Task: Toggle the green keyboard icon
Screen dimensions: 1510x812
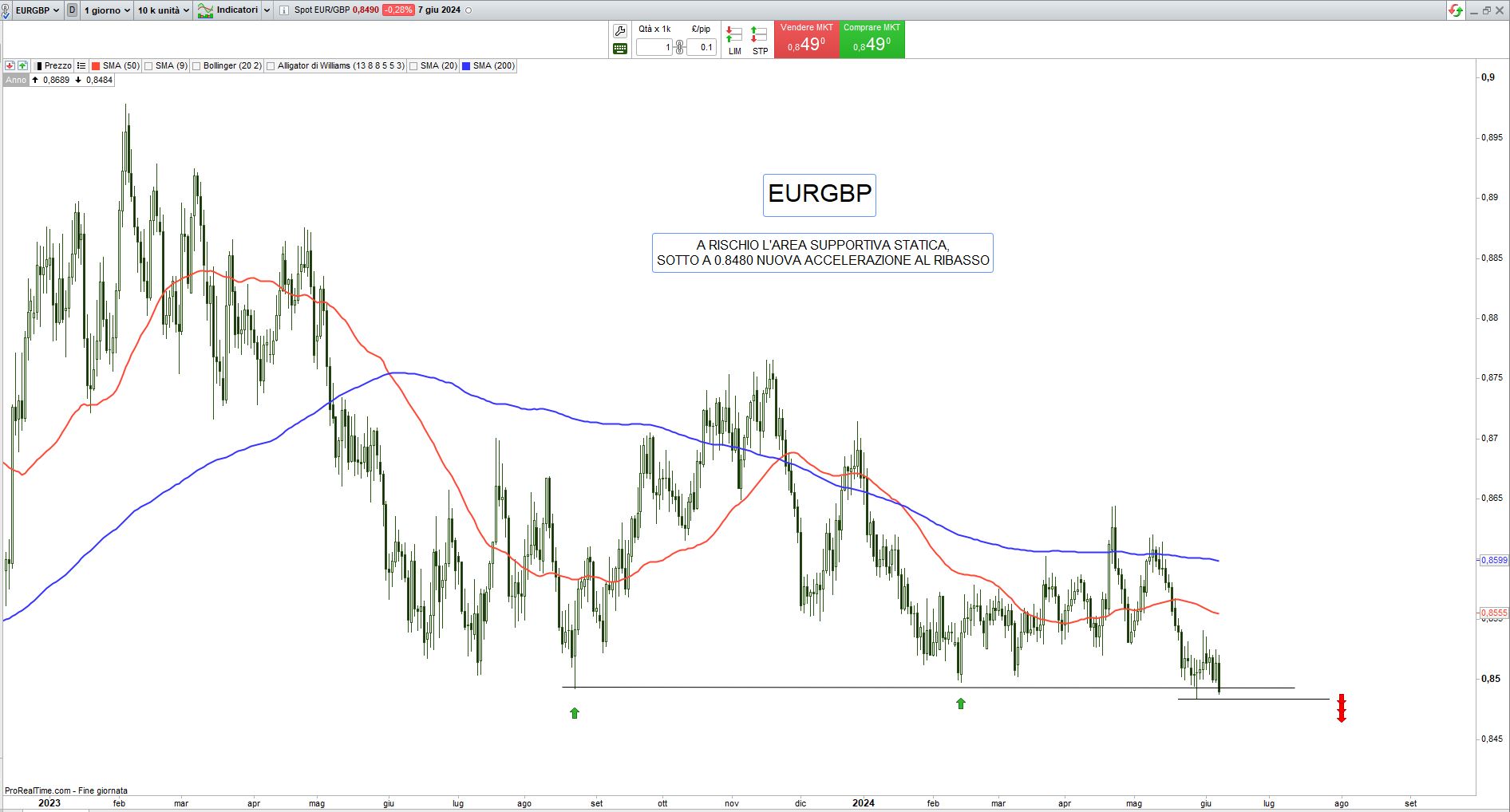Action: coord(620,49)
